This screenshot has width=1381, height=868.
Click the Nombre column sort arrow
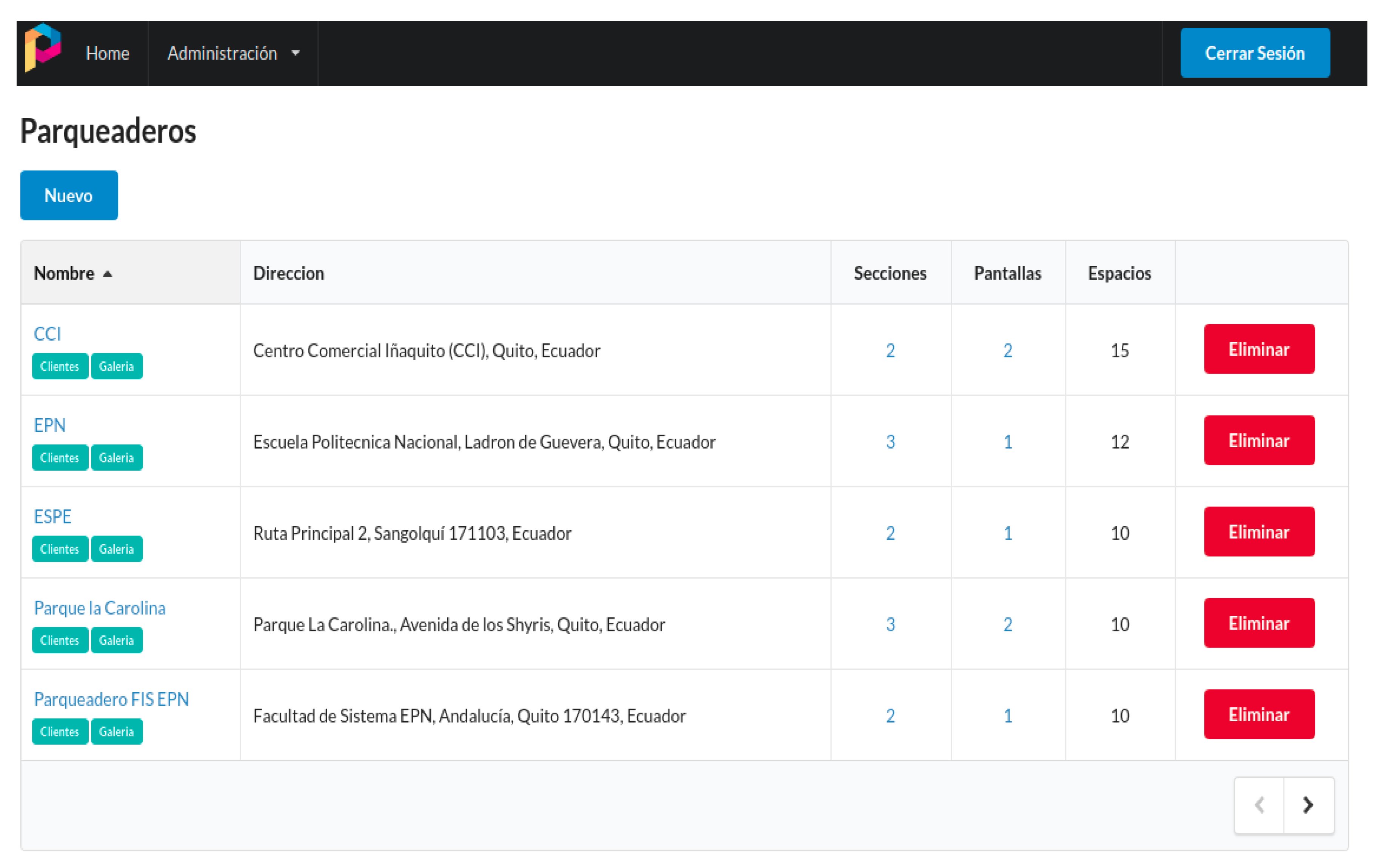[107, 274]
